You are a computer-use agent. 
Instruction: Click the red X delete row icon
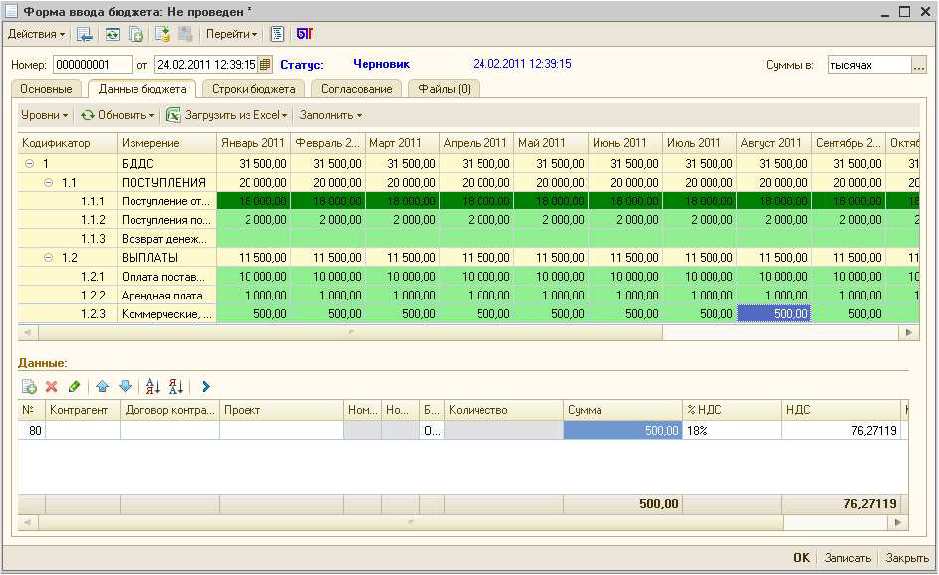pyautogui.click(x=51, y=386)
